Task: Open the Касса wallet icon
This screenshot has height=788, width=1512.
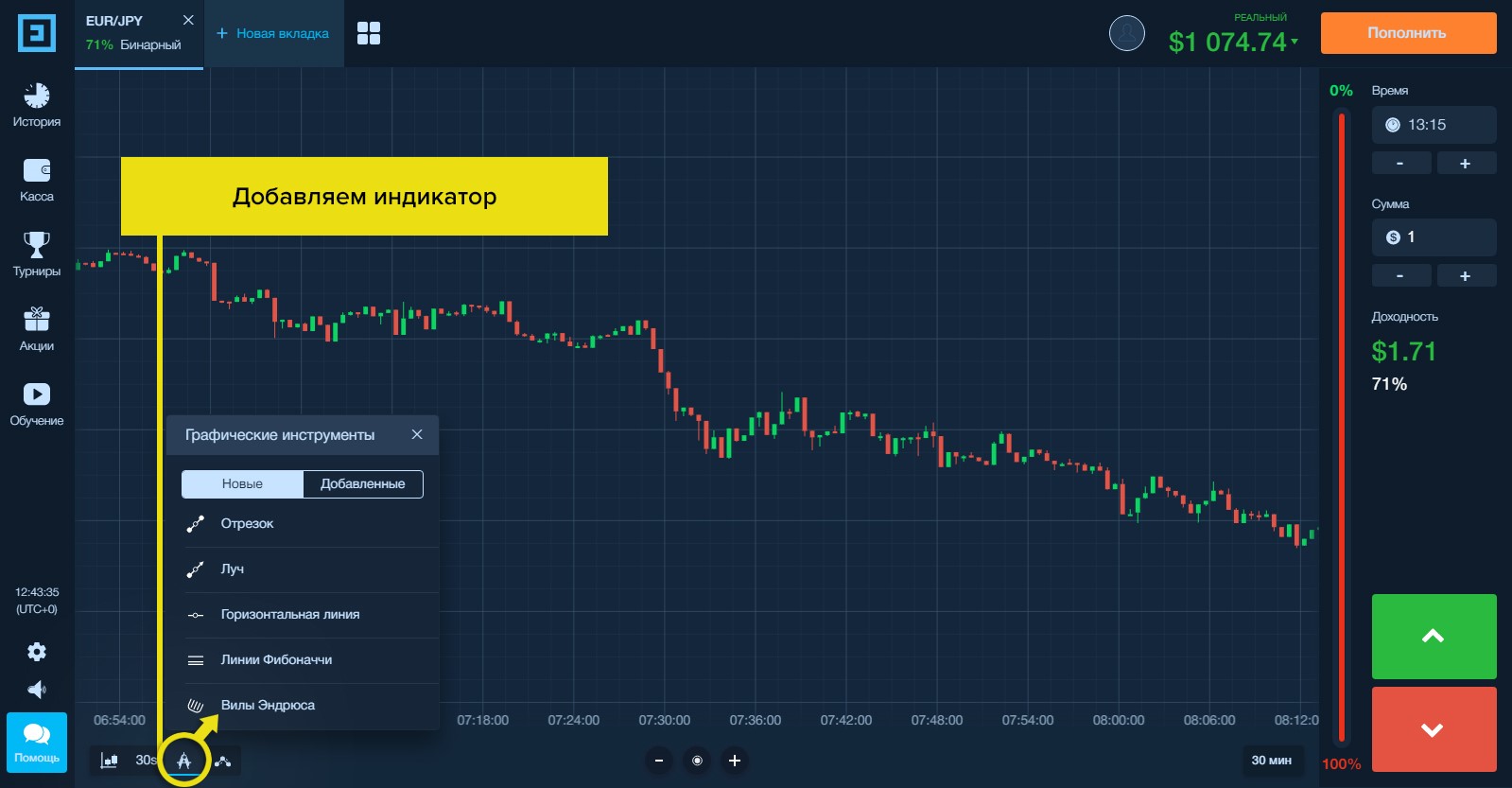Action: (36, 180)
